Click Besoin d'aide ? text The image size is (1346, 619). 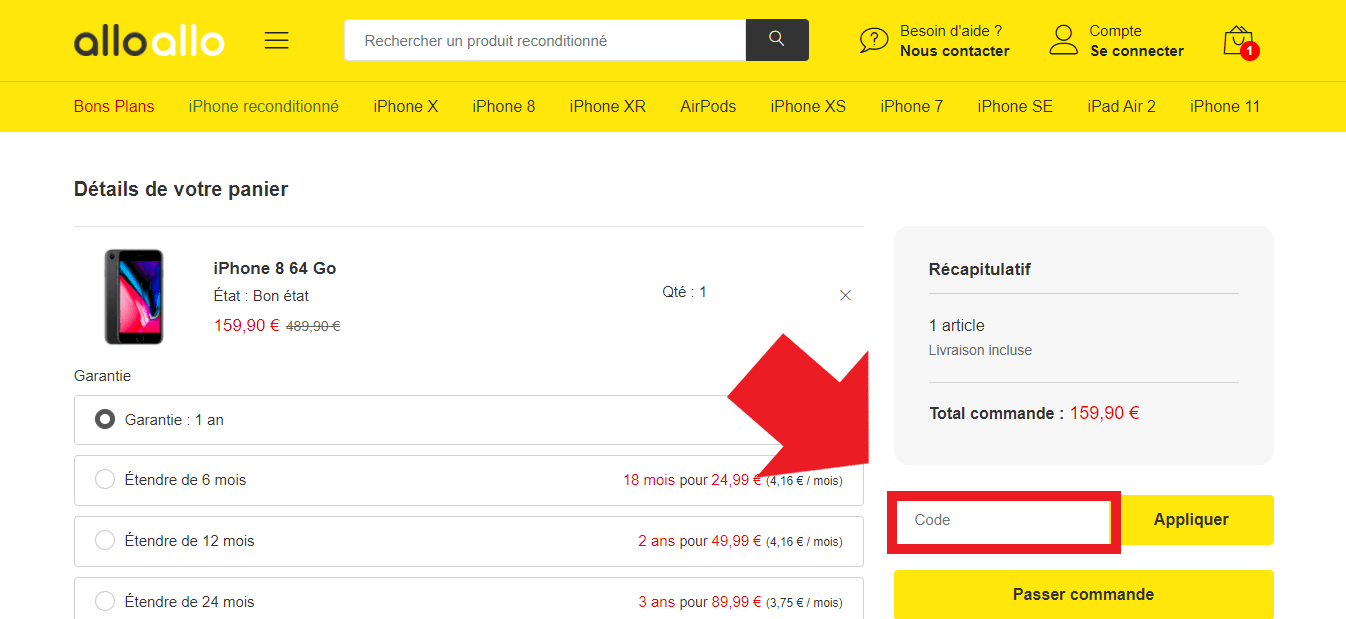tap(951, 31)
